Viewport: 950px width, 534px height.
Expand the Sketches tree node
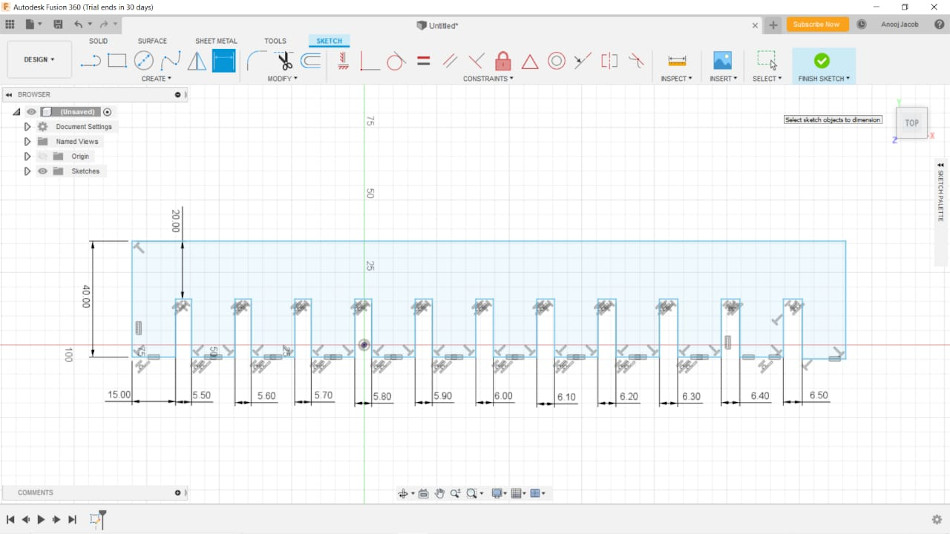coord(27,171)
